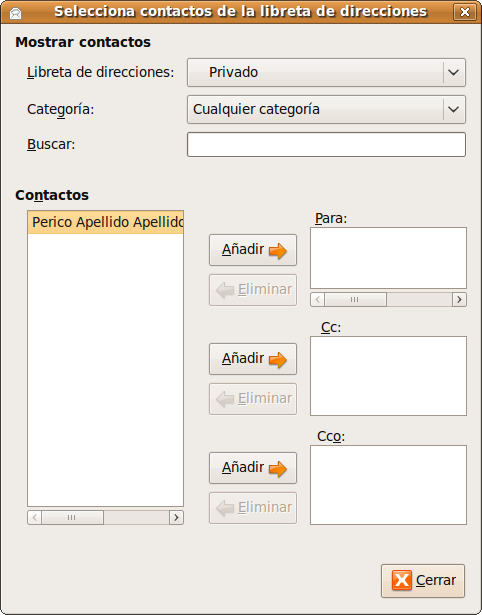Click the Añadir arrow for Cco

278,468
